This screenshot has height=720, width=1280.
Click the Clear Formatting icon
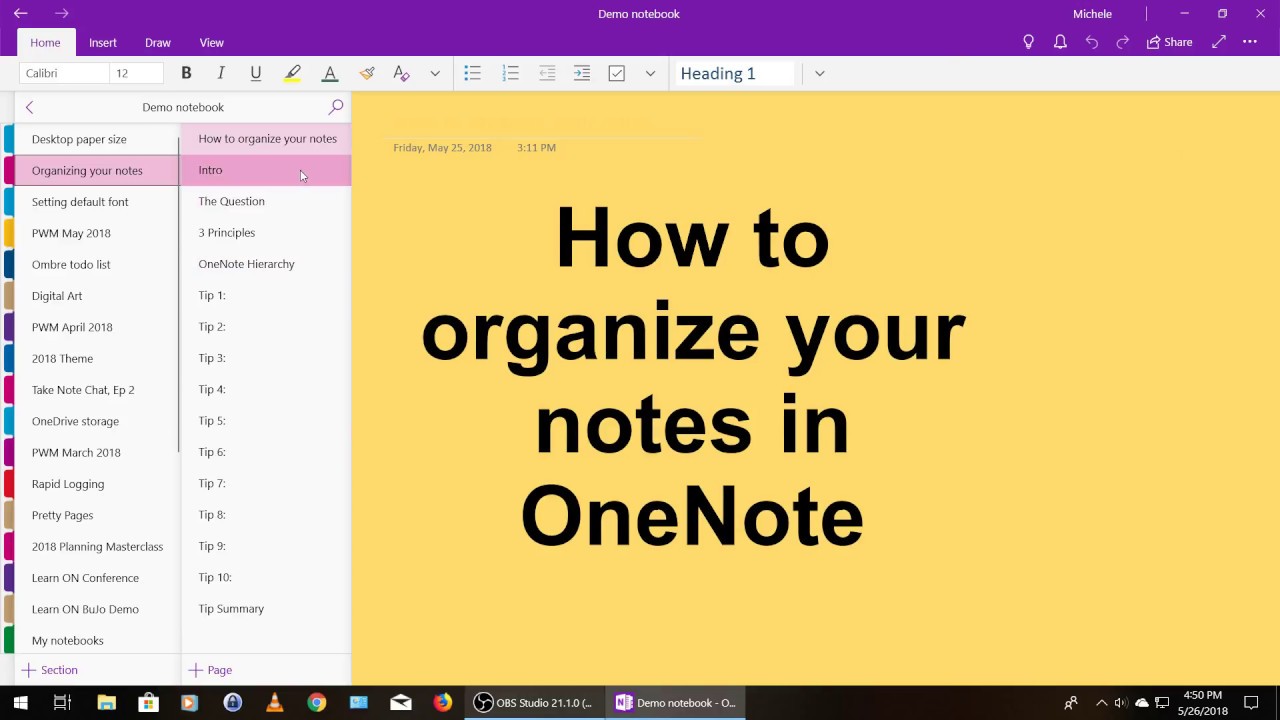pos(402,73)
